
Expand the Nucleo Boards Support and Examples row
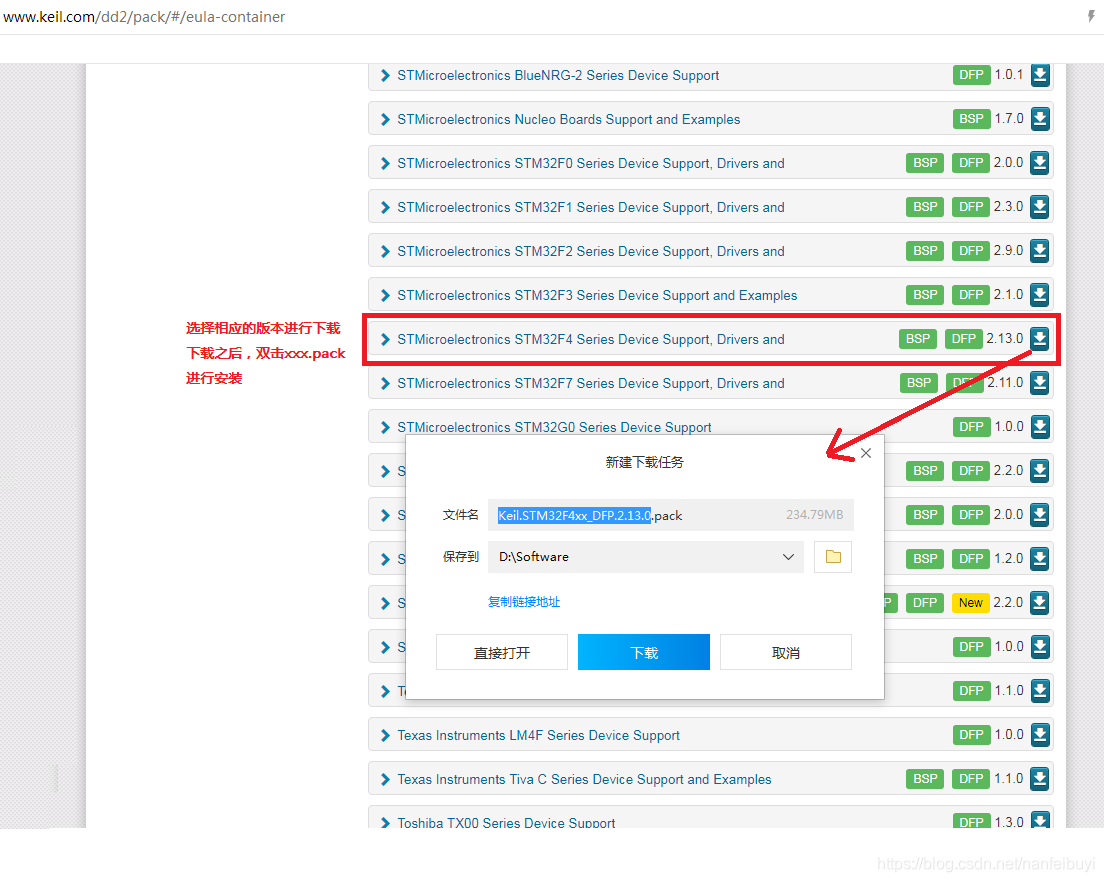pyautogui.click(x=385, y=120)
